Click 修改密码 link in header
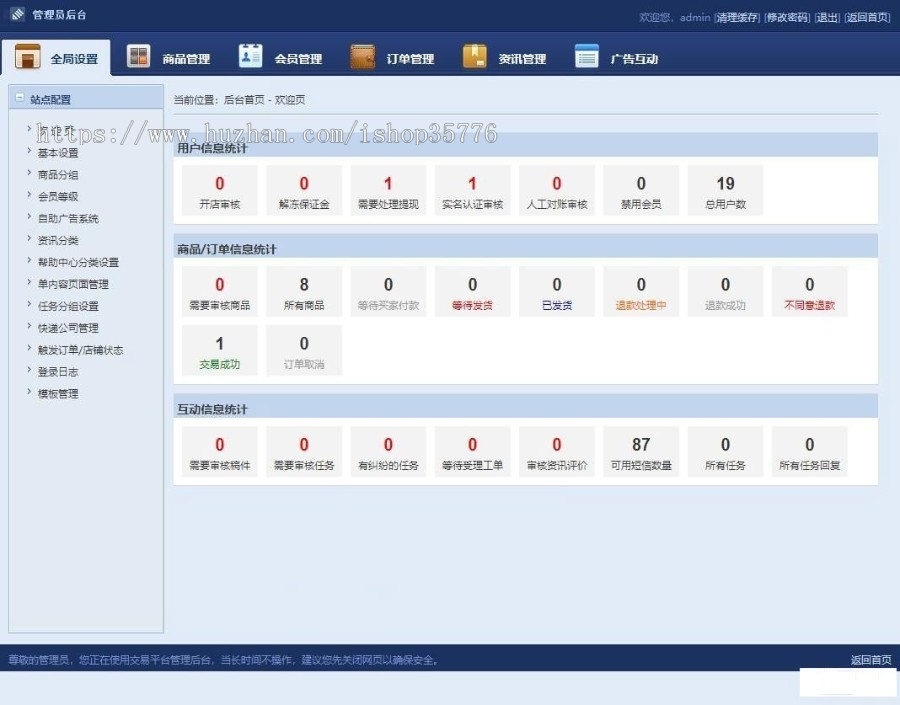 click(x=787, y=18)
